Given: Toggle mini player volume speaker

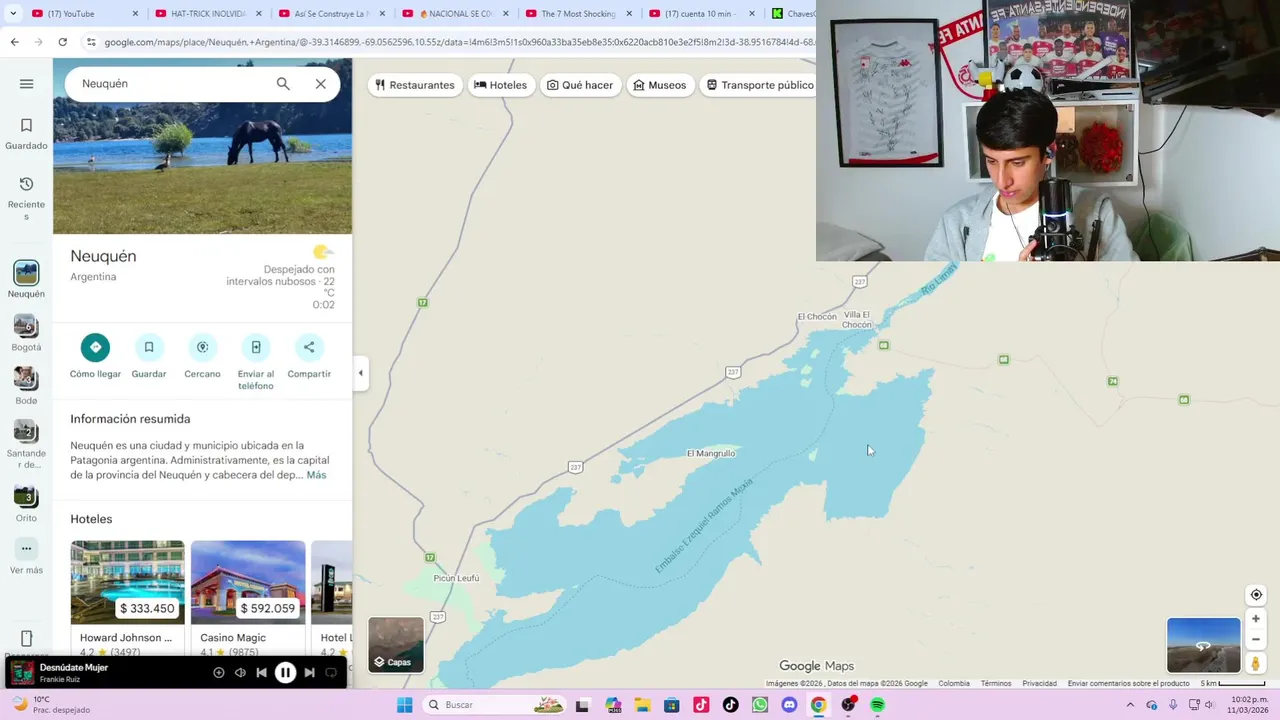Looking at the screenshot, I should 240,673.
